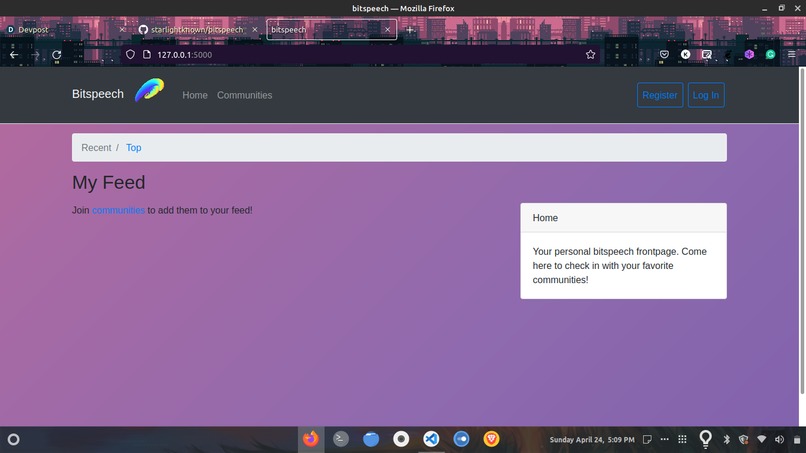Image resolution: width=806 pixels, height=453 pixels.
Task: Close the starlightknown GitHub tab
Action: point(254,30)
